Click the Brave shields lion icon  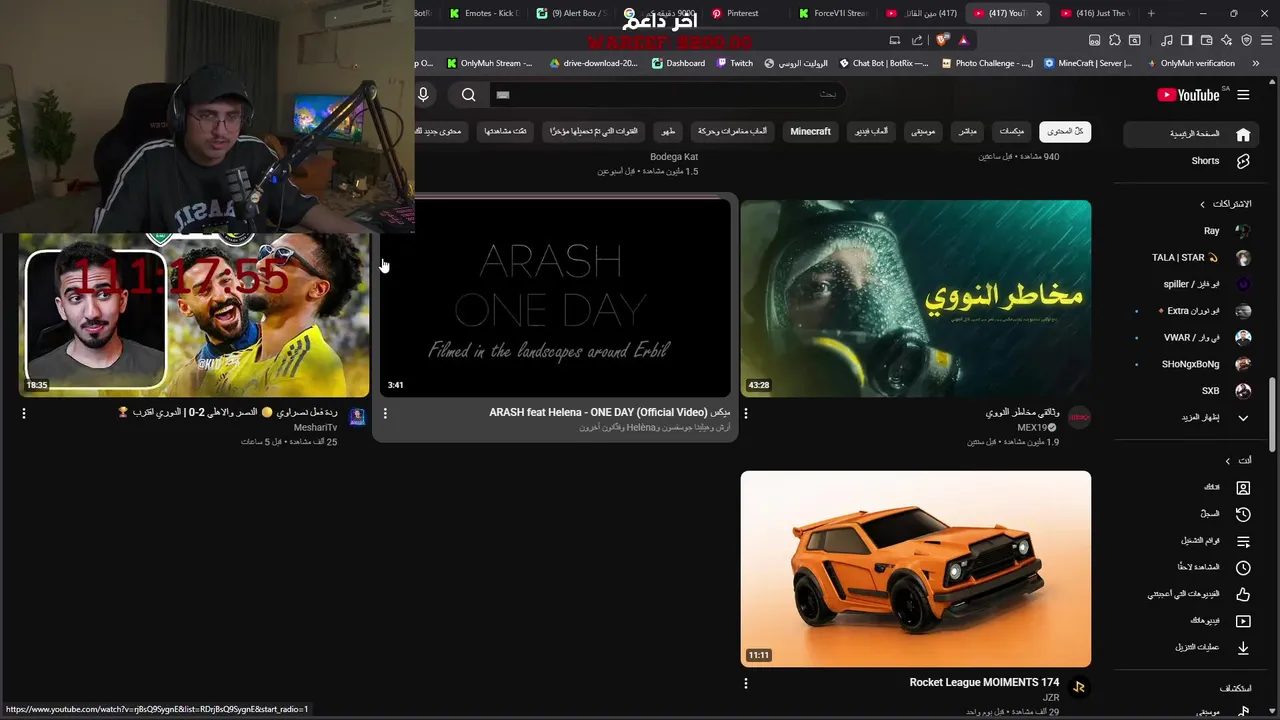[942, 40]
